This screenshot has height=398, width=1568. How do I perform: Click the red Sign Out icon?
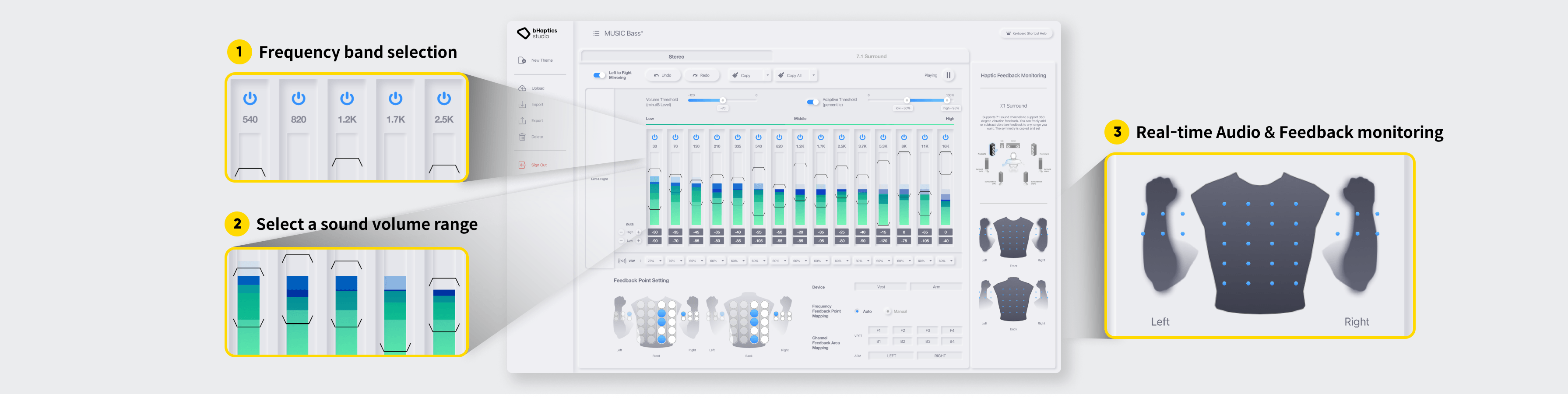(522, 165)
